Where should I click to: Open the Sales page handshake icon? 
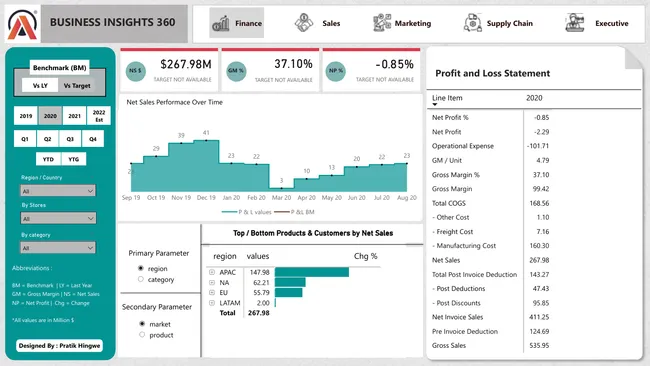304,23
